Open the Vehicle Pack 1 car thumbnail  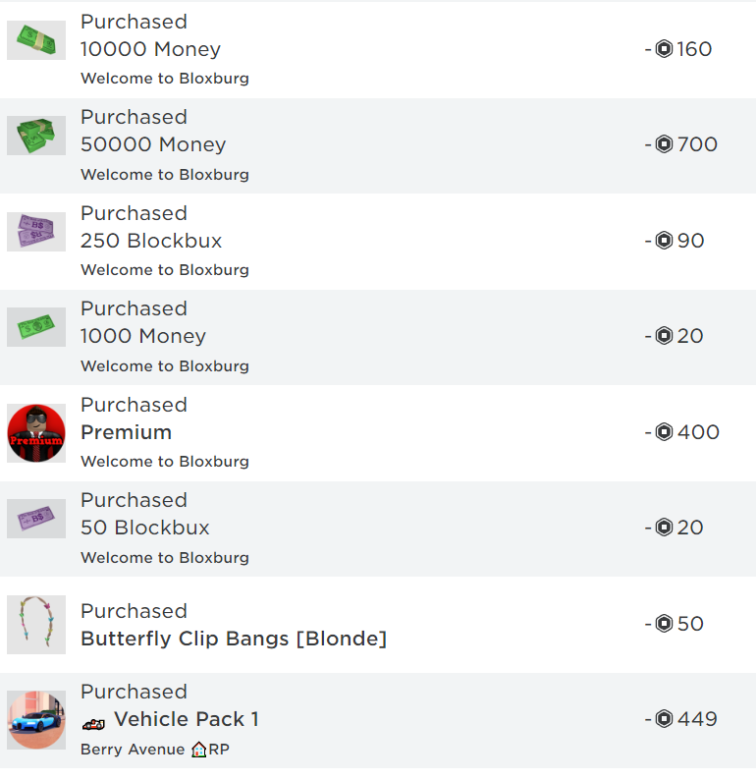36,719
